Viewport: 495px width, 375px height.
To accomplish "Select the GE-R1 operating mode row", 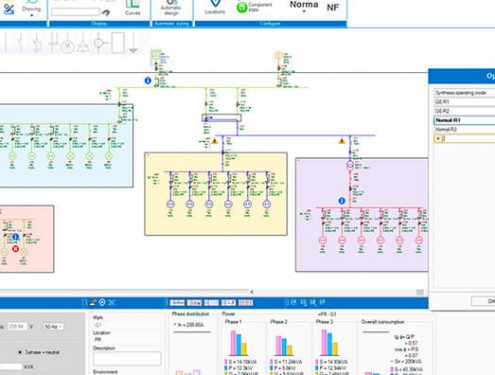I will pyautogui.click(x=464, y=102).
